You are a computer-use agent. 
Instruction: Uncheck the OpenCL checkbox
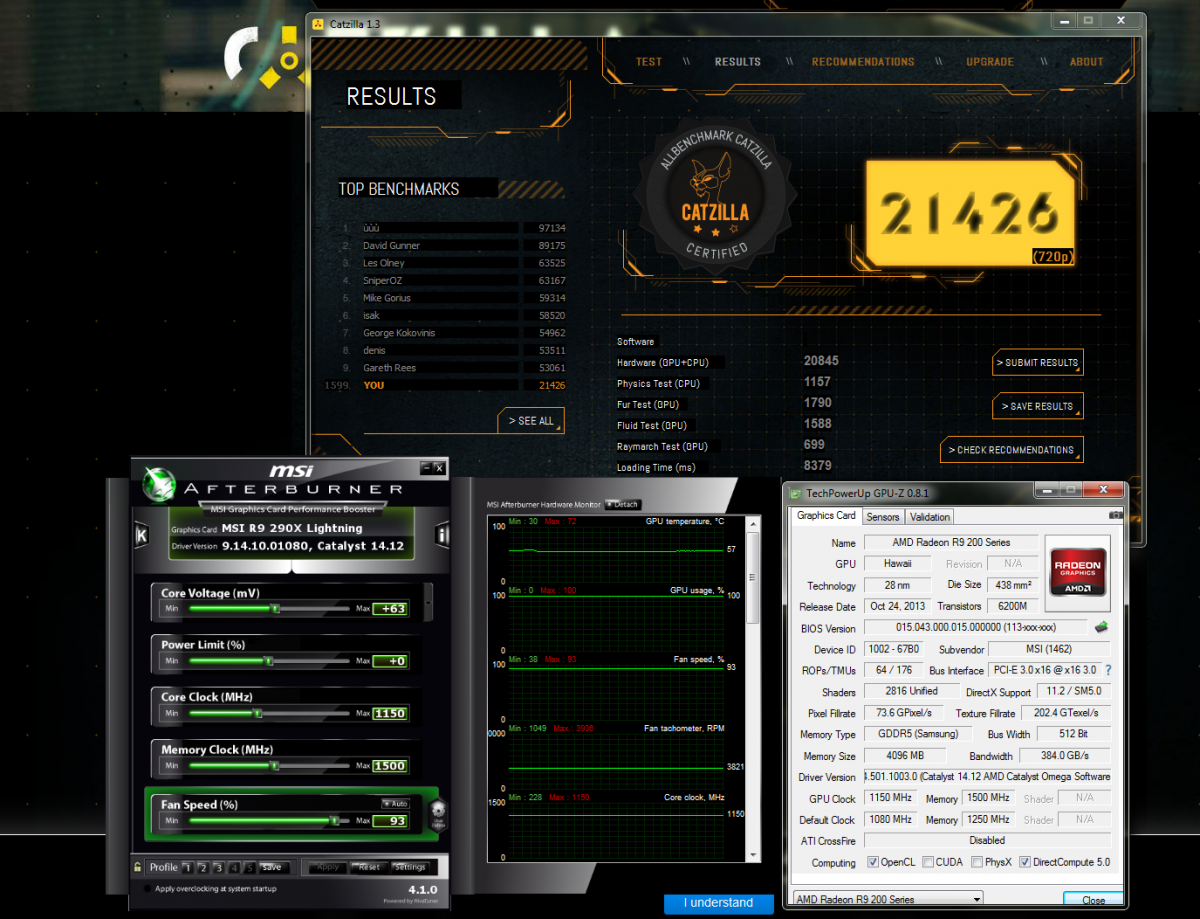[x=874, y=862]
